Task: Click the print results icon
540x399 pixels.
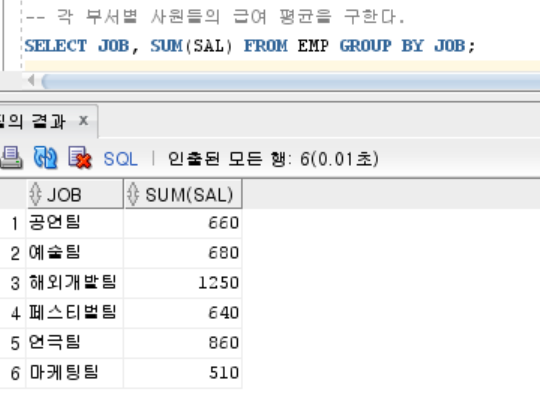Action: click(x=11, y=158)
